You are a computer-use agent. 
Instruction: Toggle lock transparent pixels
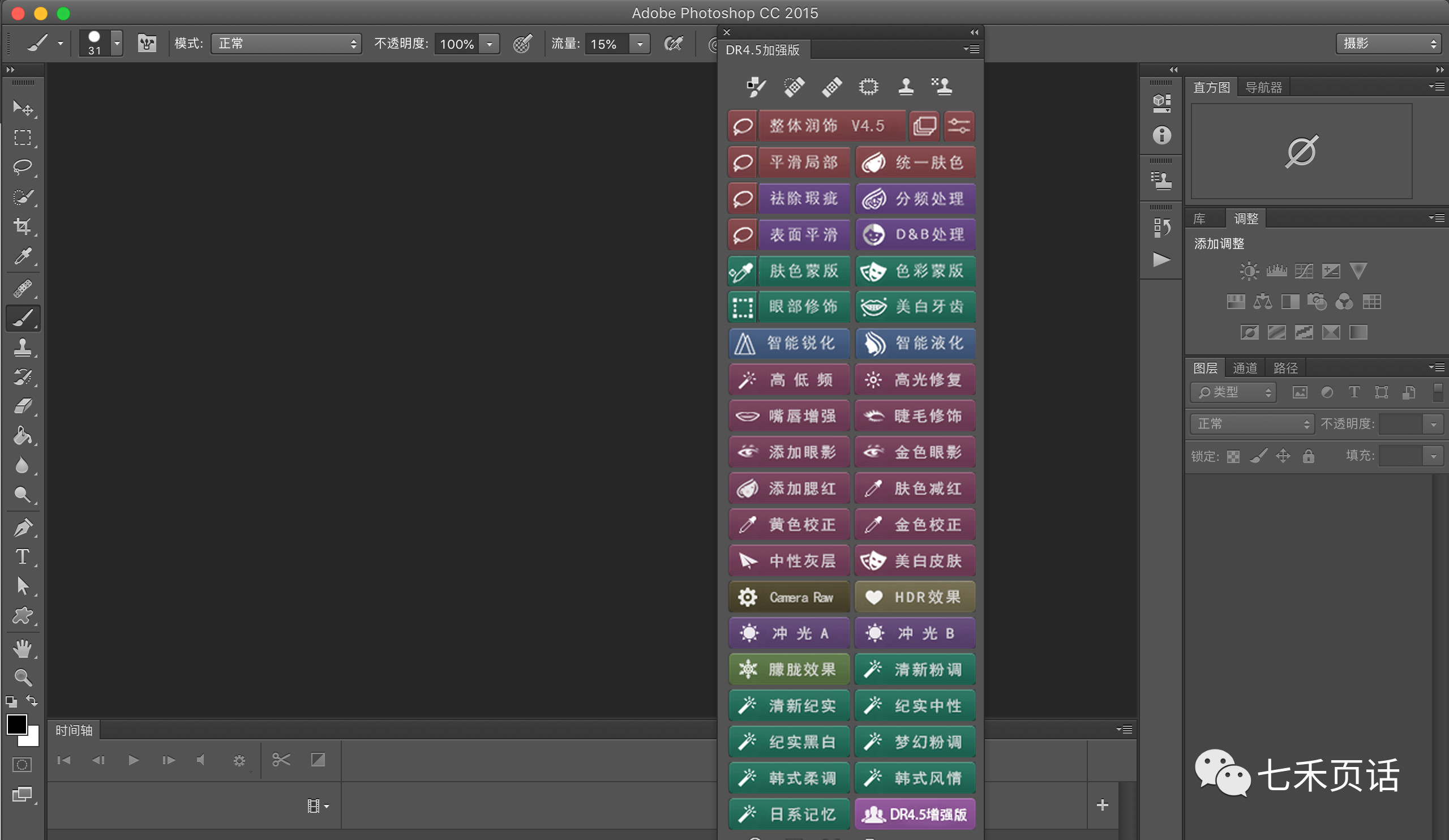(1233, 456)
